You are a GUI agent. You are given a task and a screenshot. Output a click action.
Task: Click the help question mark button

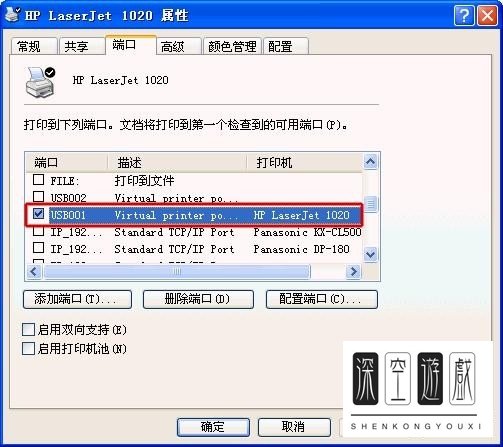(464, 15)
